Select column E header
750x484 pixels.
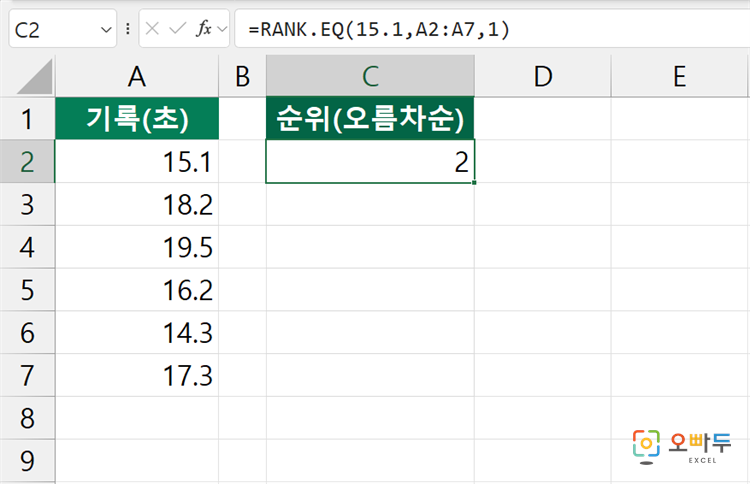coord(679,77)
